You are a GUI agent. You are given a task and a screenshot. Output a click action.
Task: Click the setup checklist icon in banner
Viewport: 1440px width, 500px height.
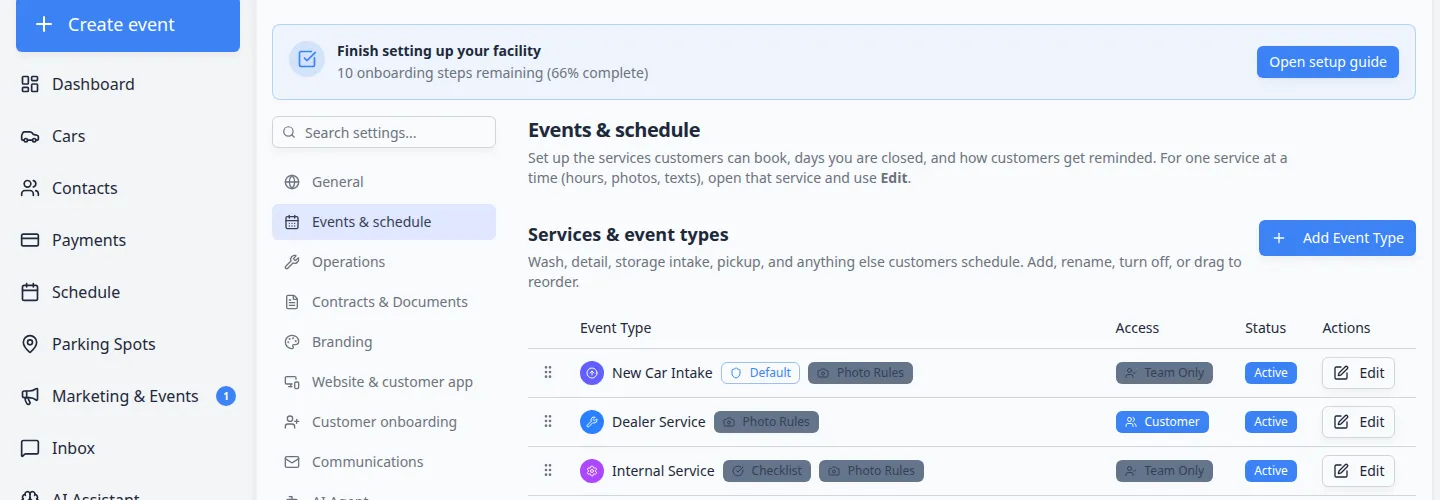[x=307, y=60]
